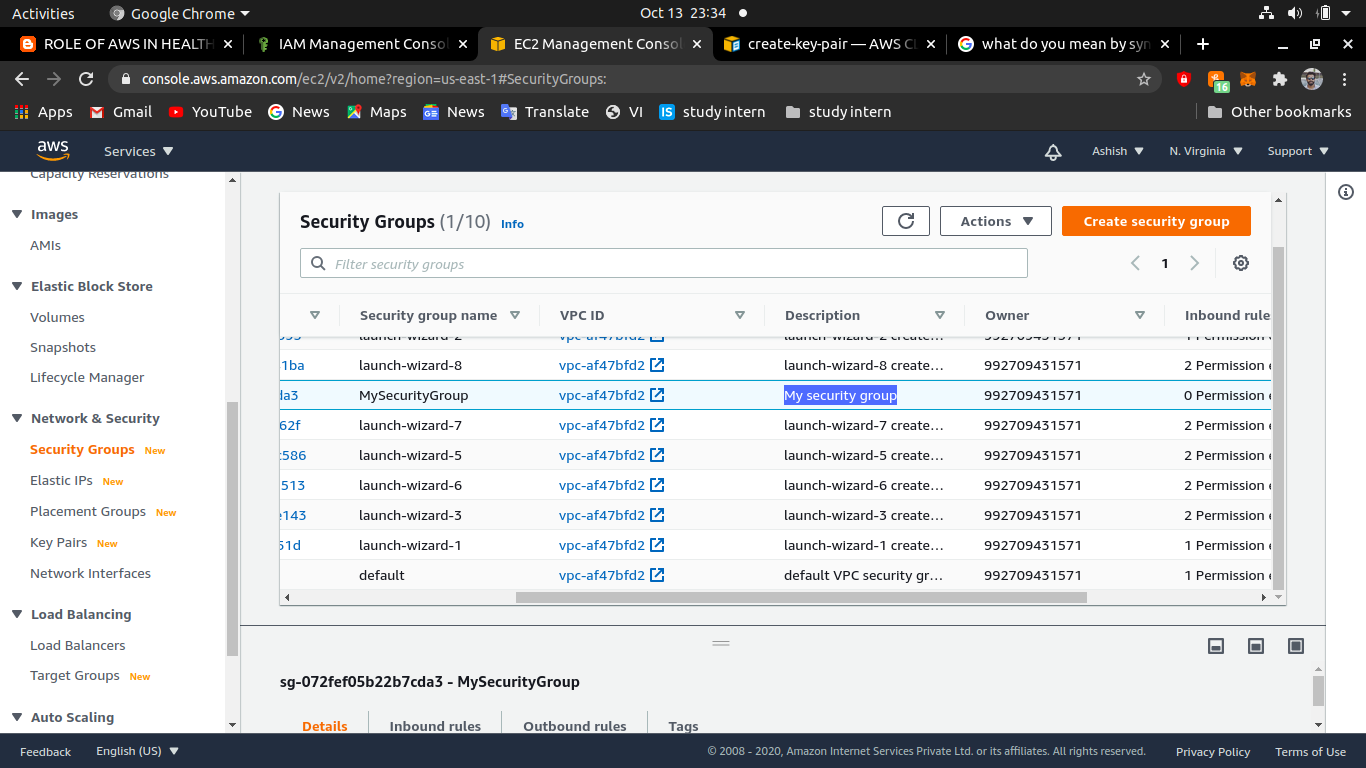The width and height of the screenshot is (1366, 768).
Task: Open the Apps bookmark shortcut
Action: point(43,112)
